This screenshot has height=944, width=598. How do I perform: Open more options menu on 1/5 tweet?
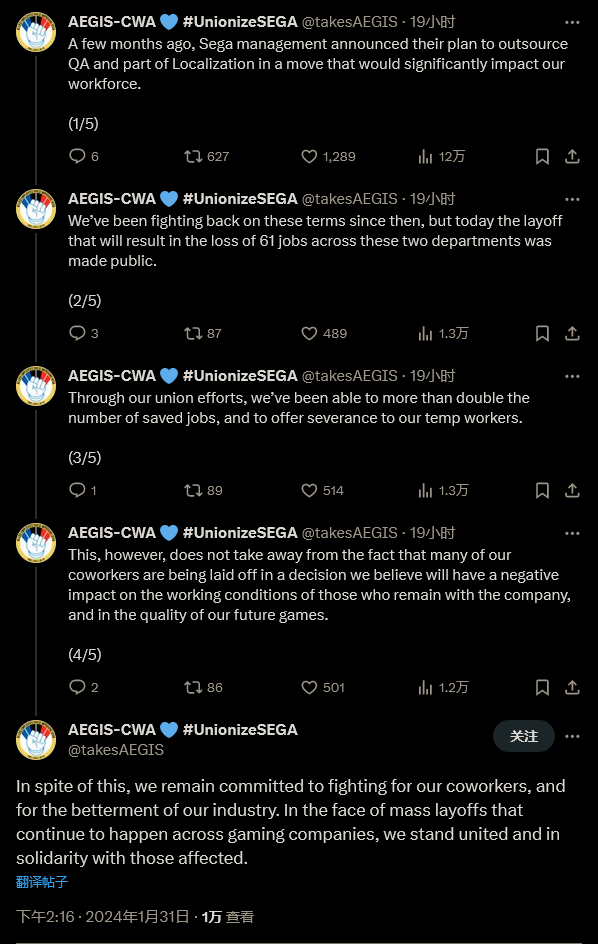pyautogui.click(x=572, y=22)
